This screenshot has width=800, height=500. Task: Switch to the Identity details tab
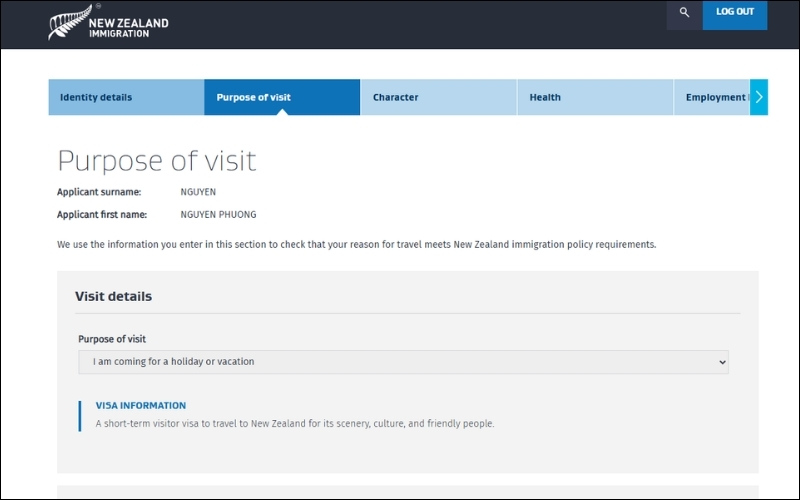click(126, 98)
